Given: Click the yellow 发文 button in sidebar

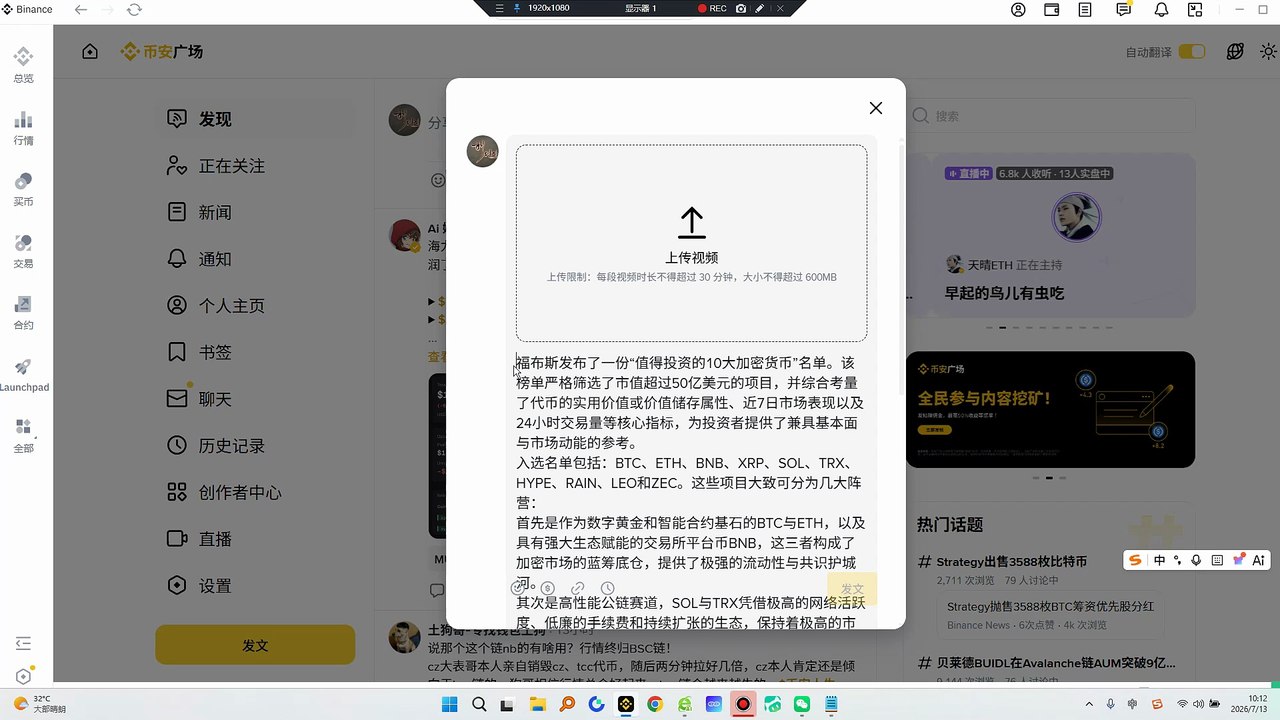Looking at the screenshot, I should (255, 645).
